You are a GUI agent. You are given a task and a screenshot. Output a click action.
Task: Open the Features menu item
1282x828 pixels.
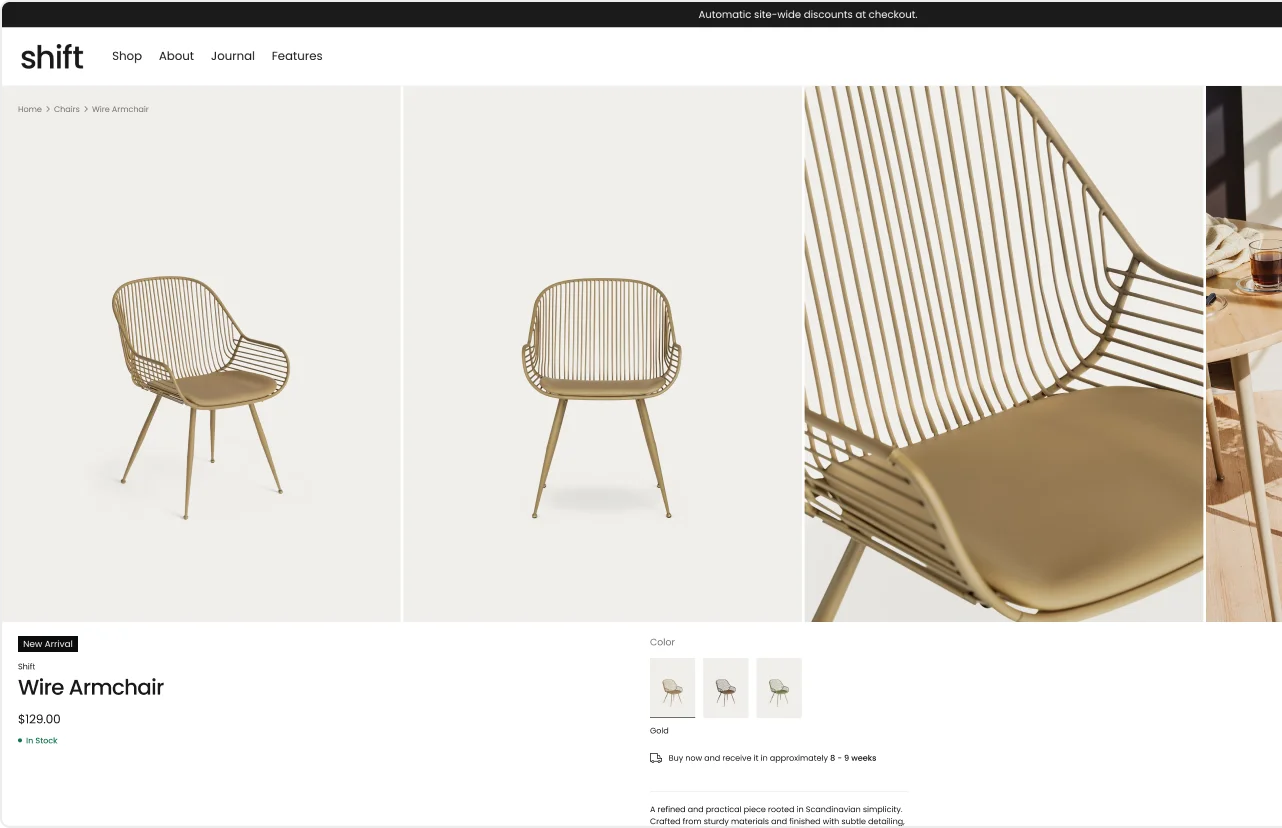297,56
